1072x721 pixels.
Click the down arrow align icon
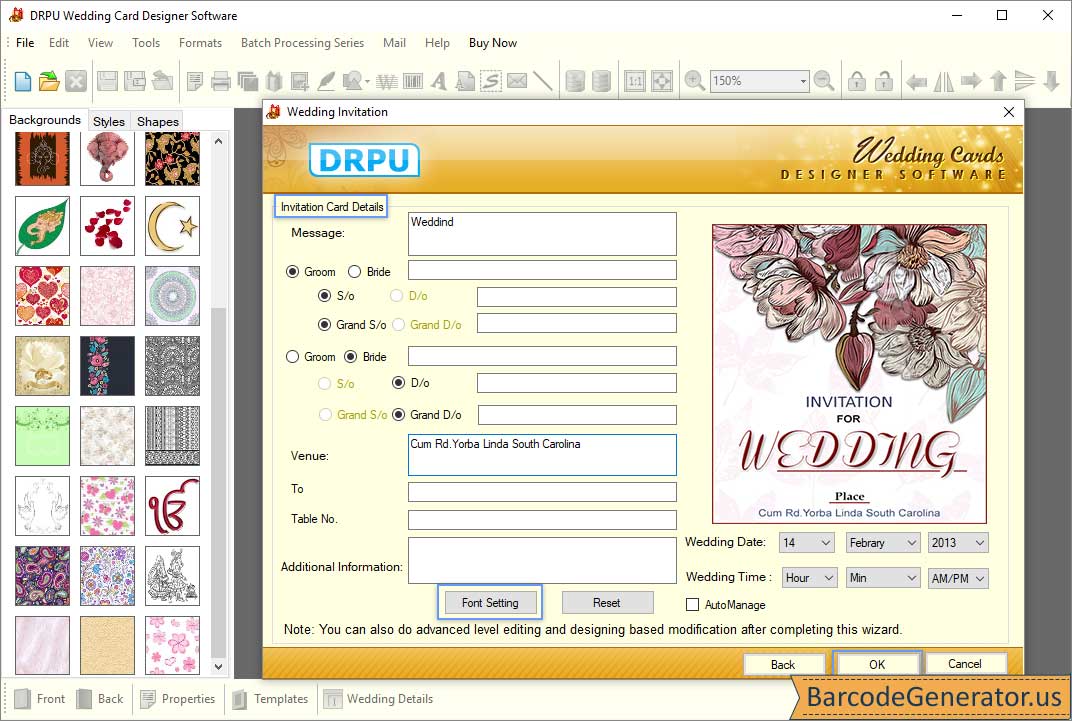[x=1052, y=81]
